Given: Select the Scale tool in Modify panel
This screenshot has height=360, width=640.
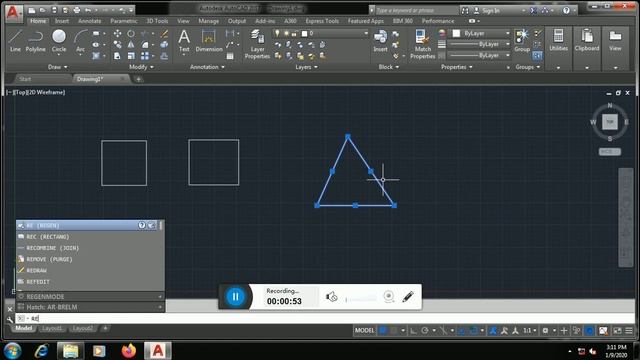Looking at the screenshot, I should pos(131,56).
